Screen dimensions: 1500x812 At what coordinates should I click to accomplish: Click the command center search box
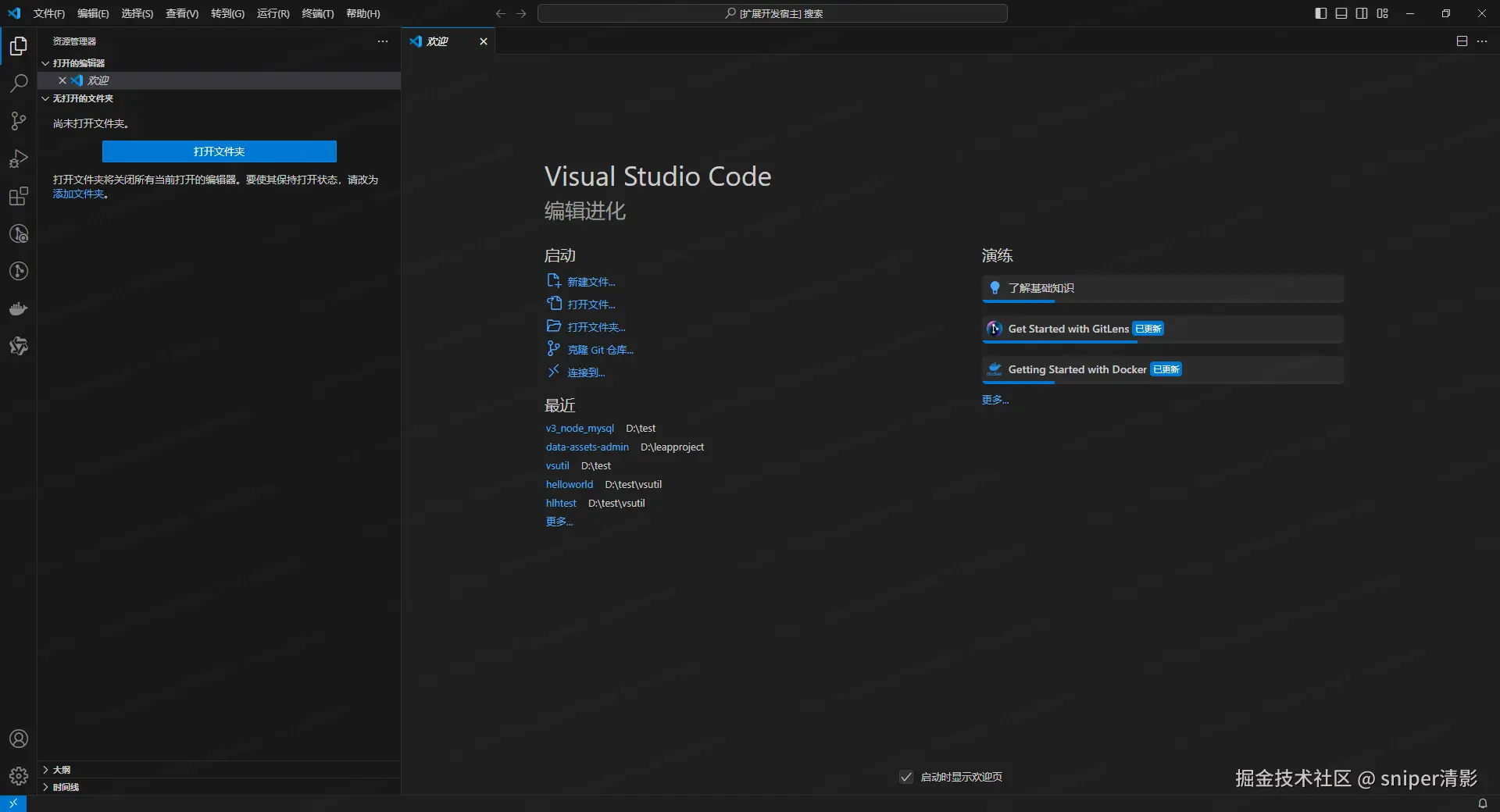pos(772,13)
